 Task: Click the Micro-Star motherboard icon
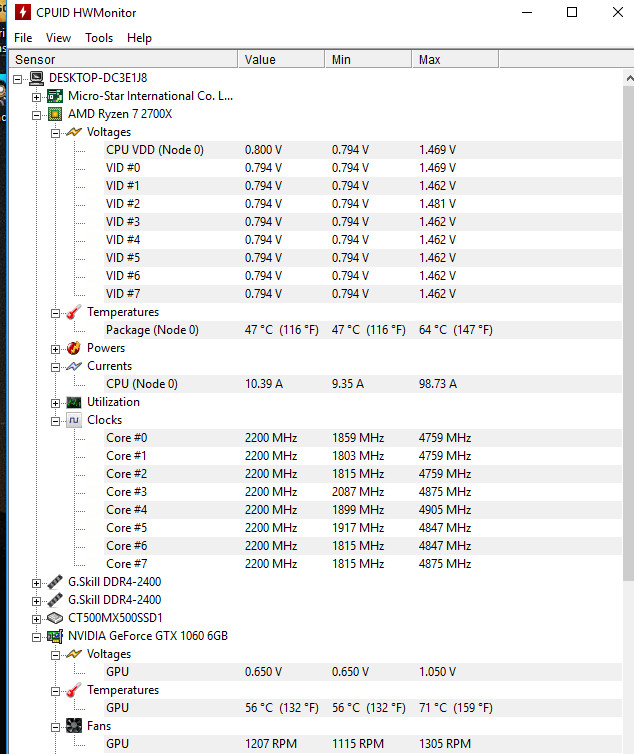click(55, 96)
